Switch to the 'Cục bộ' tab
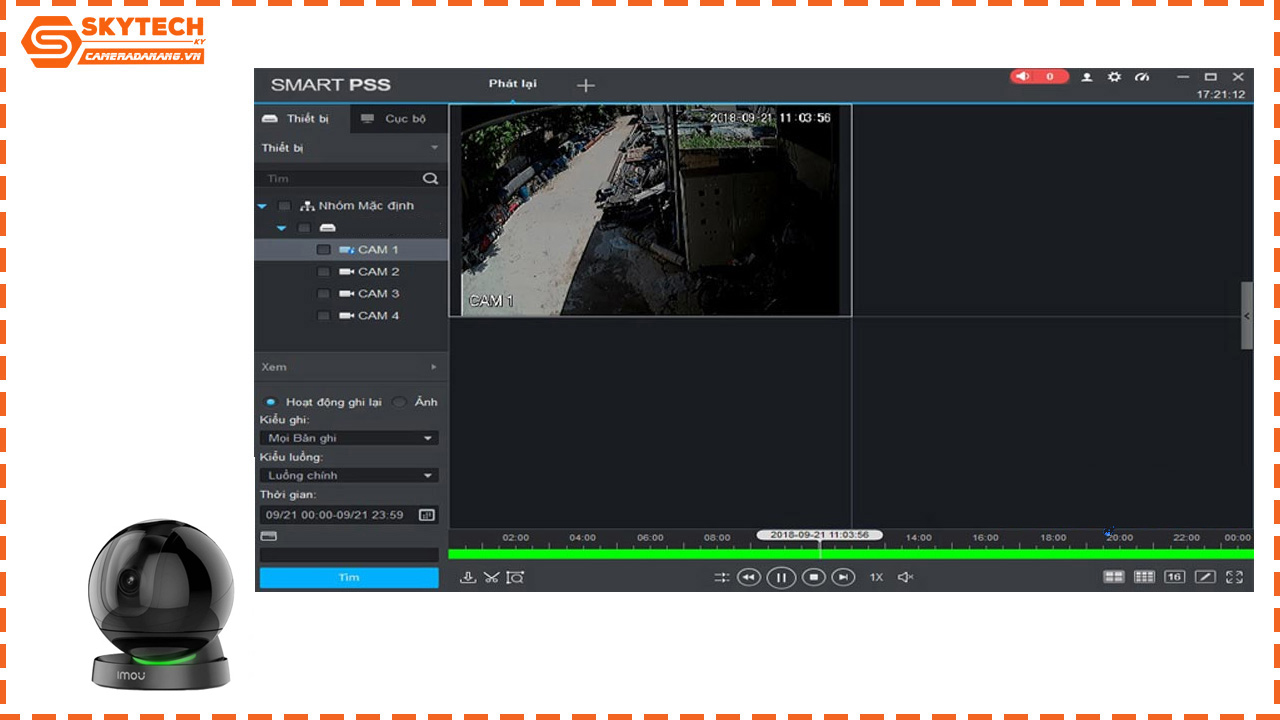The height and width of the screenshot is (720, 1280). click(x=396, y=118)
